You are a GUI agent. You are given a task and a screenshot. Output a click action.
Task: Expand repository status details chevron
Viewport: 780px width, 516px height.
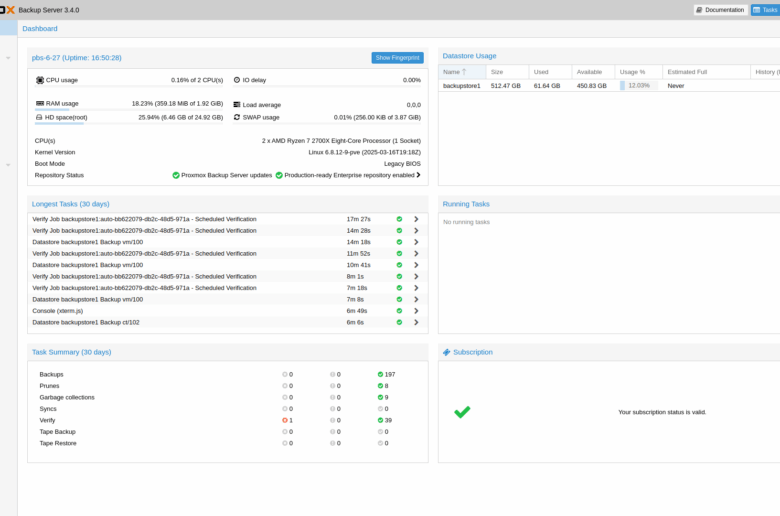point(418,175)
